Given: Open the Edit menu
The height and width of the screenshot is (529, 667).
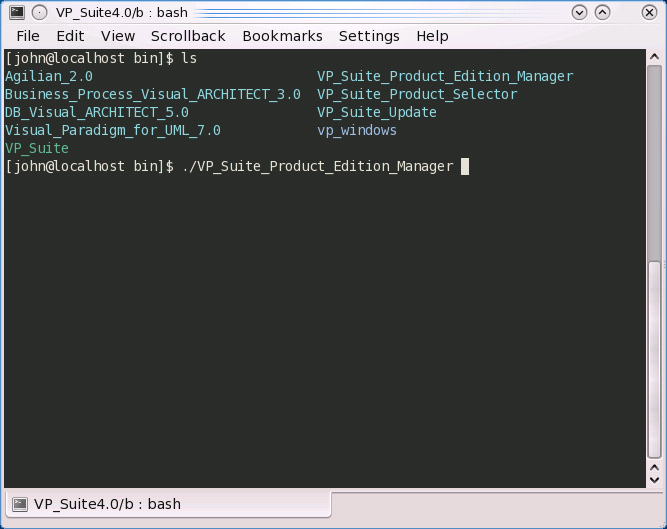Looking at the screenshot, I should (x=70, y=36).
